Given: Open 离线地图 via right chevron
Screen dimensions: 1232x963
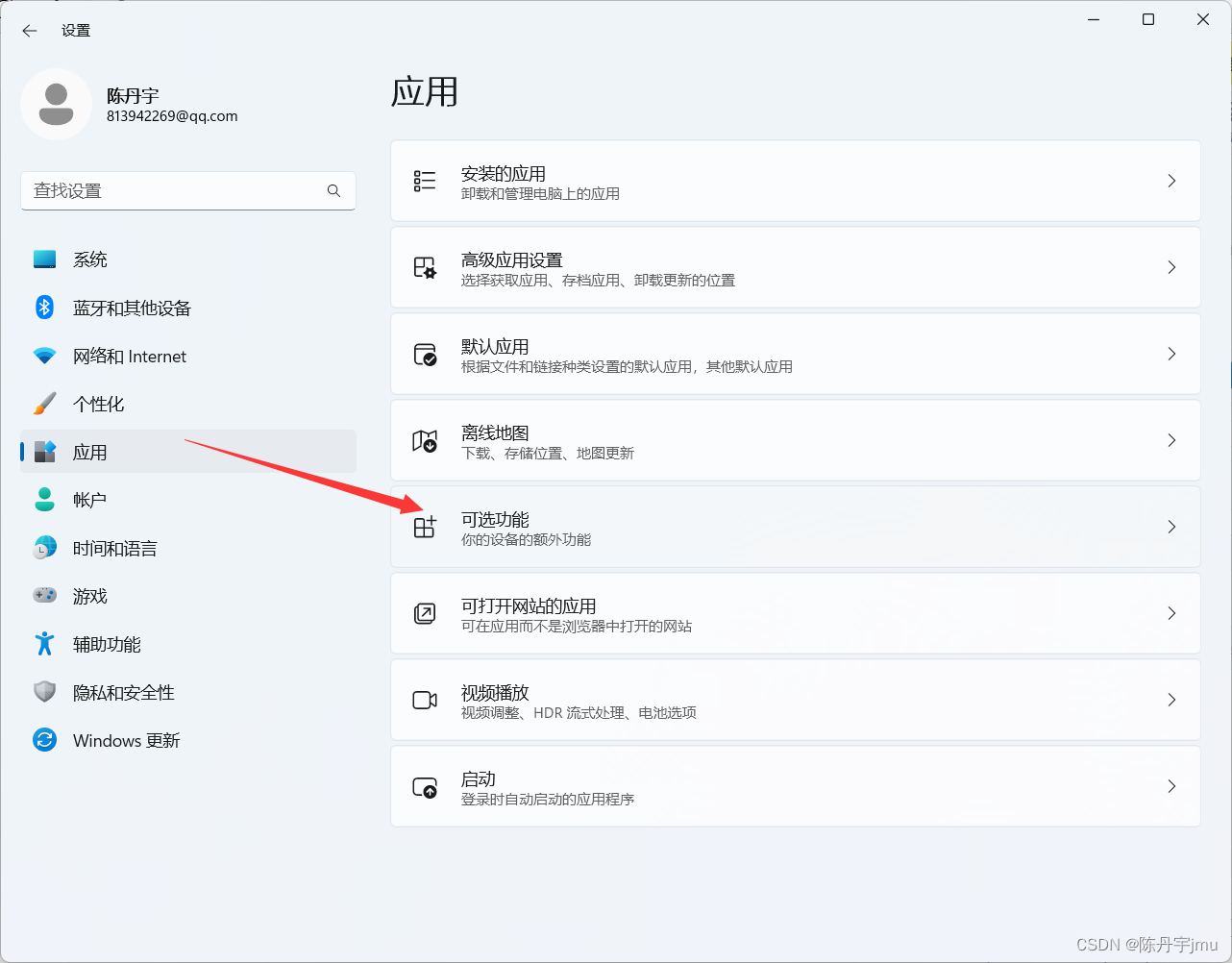Looking at the screenshot, I should point(1171,440).
